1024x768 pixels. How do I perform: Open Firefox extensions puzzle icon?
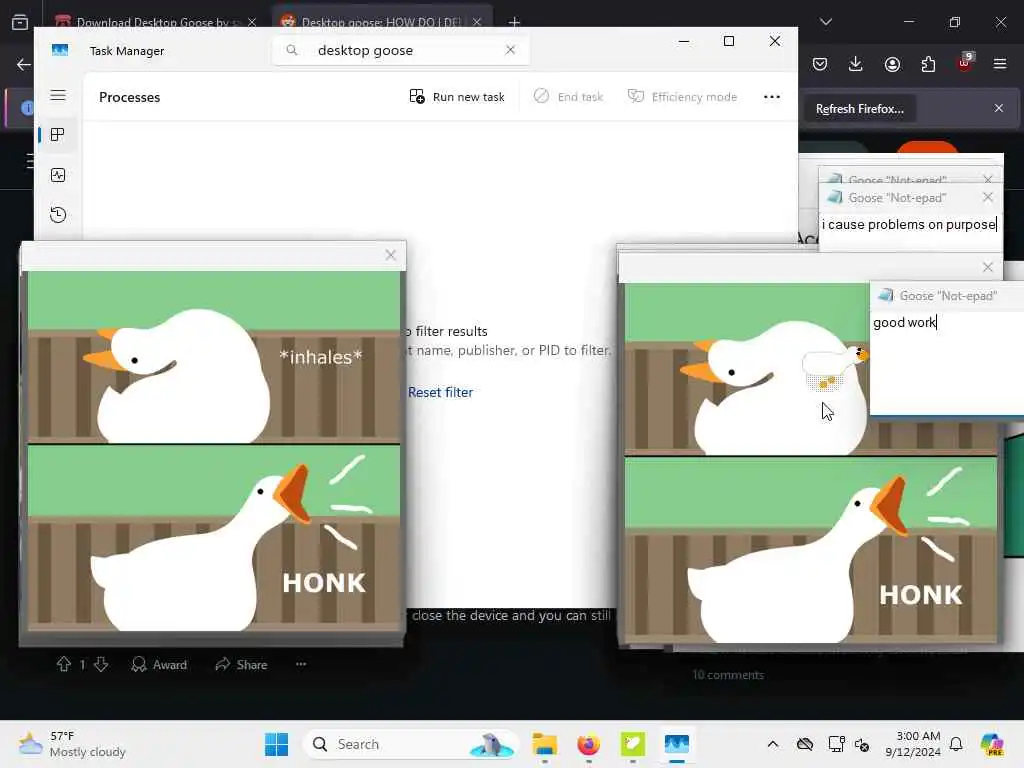coord(928,64)
